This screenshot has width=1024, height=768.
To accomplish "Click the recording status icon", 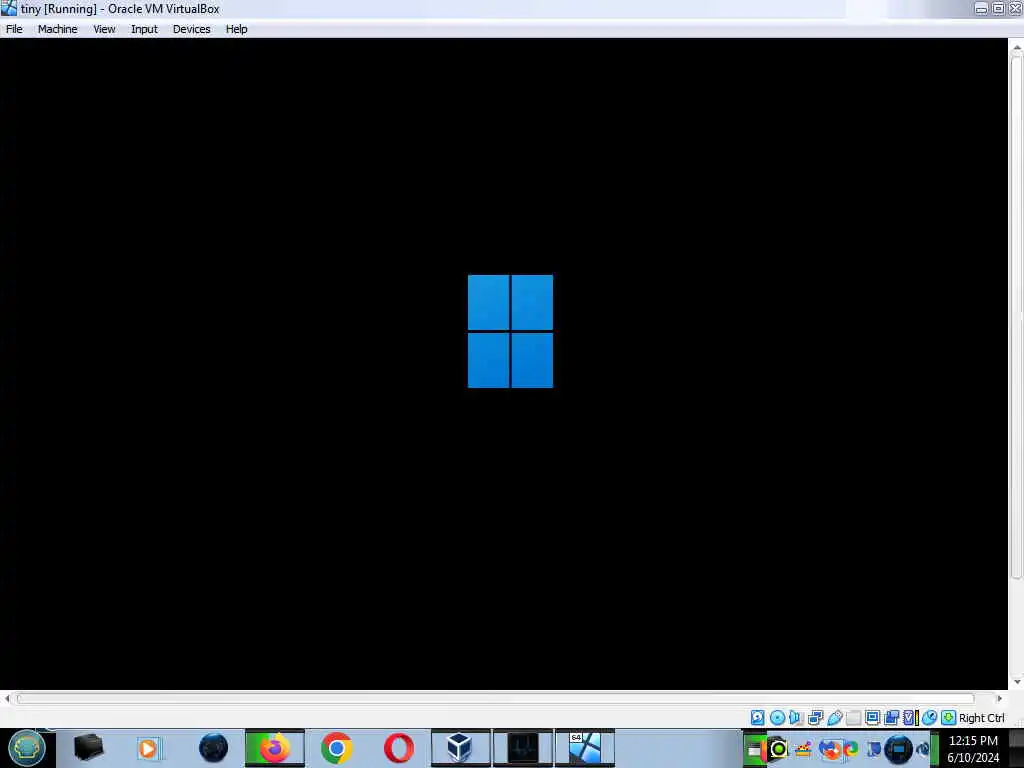I will tap(891, 718).
